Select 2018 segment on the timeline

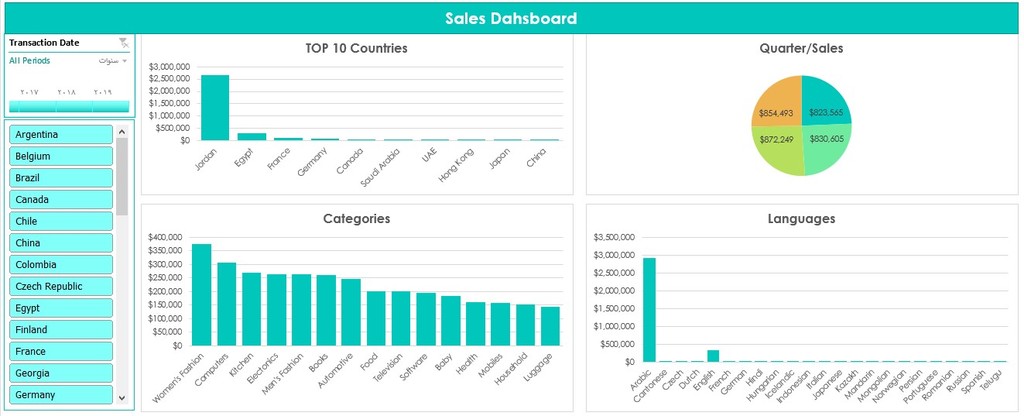coord(68,105)
